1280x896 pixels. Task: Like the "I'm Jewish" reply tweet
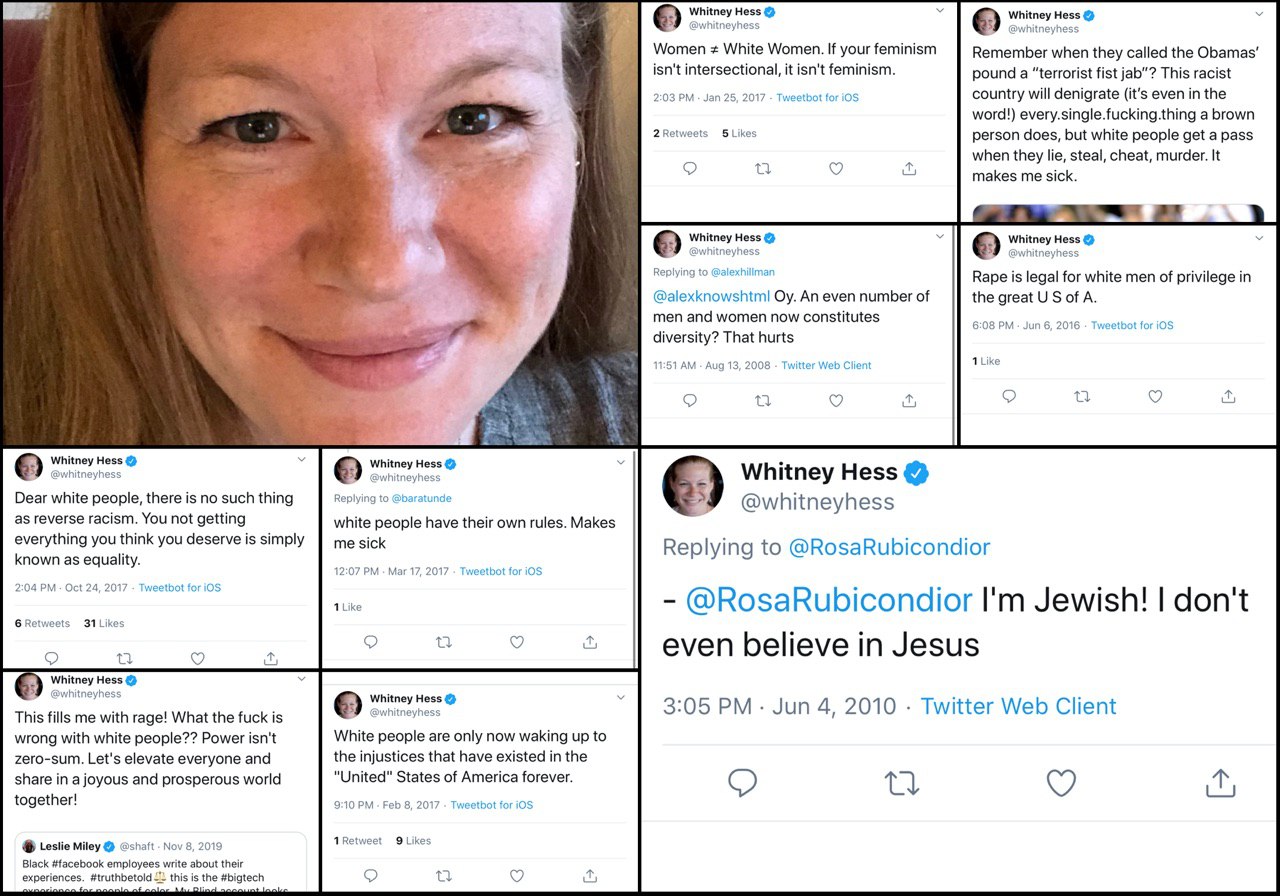[x=1061, y=783]
